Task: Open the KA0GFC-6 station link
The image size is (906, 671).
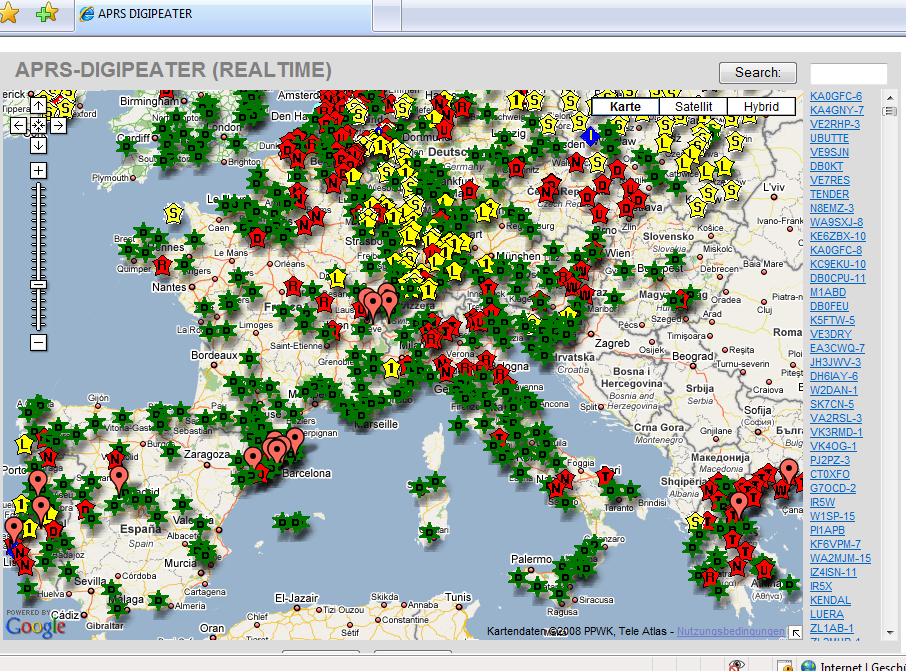Action: (x=836, y=96)
